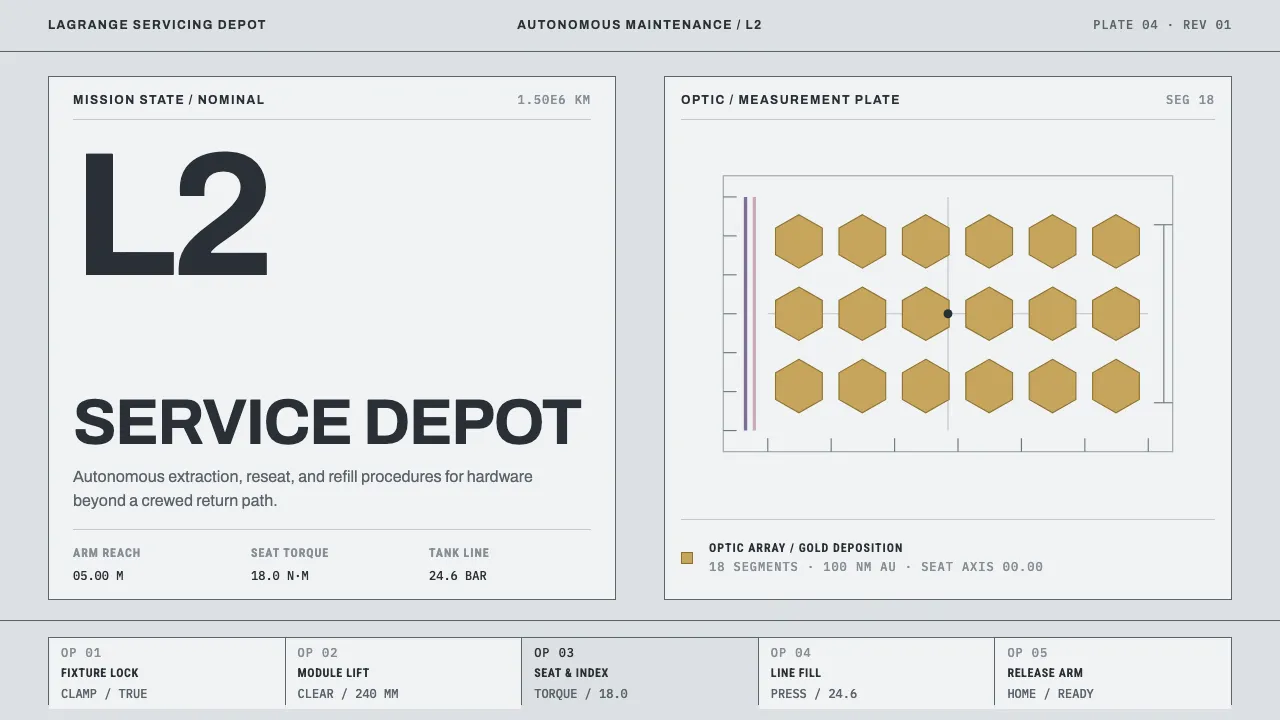Select the bottom-right hexagon segment
This screenshot has height=720, width=1280.
pyautogui.click(x=1116, y=386)
